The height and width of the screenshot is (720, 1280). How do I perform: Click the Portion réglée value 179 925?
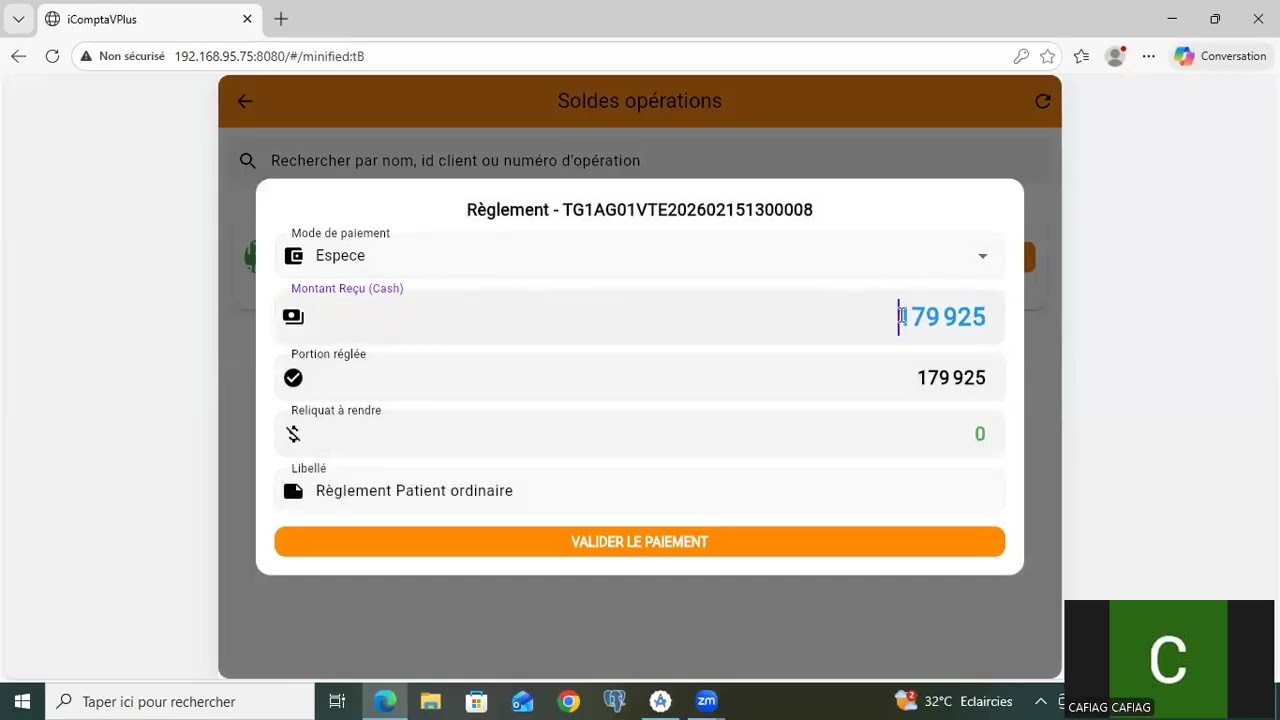tap(951, 378)
